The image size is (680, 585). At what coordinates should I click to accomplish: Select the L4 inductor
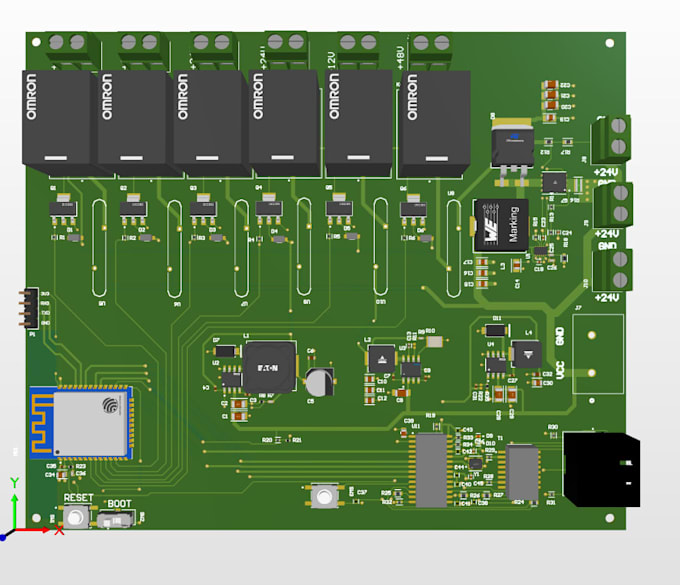[x=526, y=354]
